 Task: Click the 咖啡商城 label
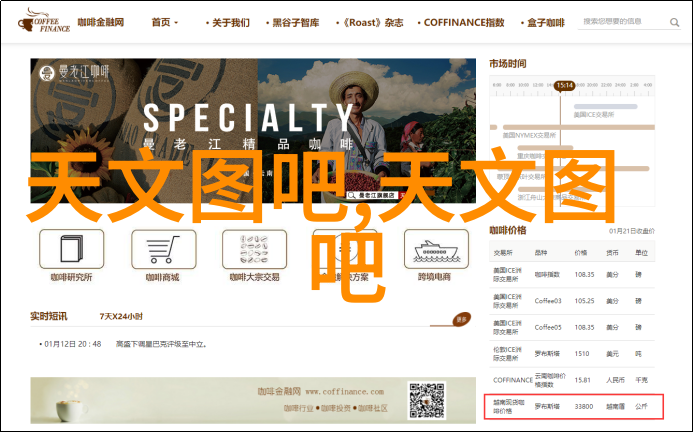[163, 277]
